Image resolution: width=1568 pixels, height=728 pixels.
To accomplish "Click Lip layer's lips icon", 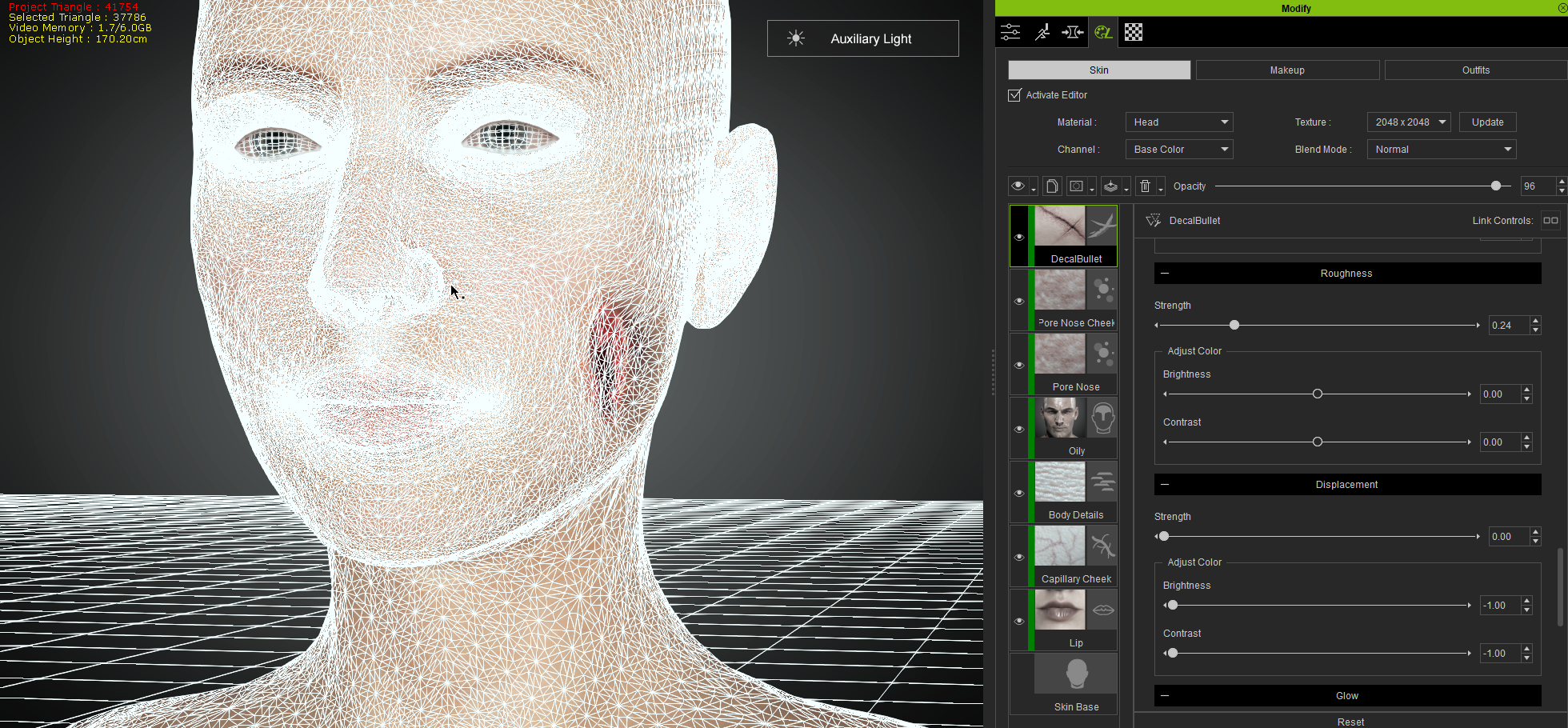I will tap(1102, 610).
